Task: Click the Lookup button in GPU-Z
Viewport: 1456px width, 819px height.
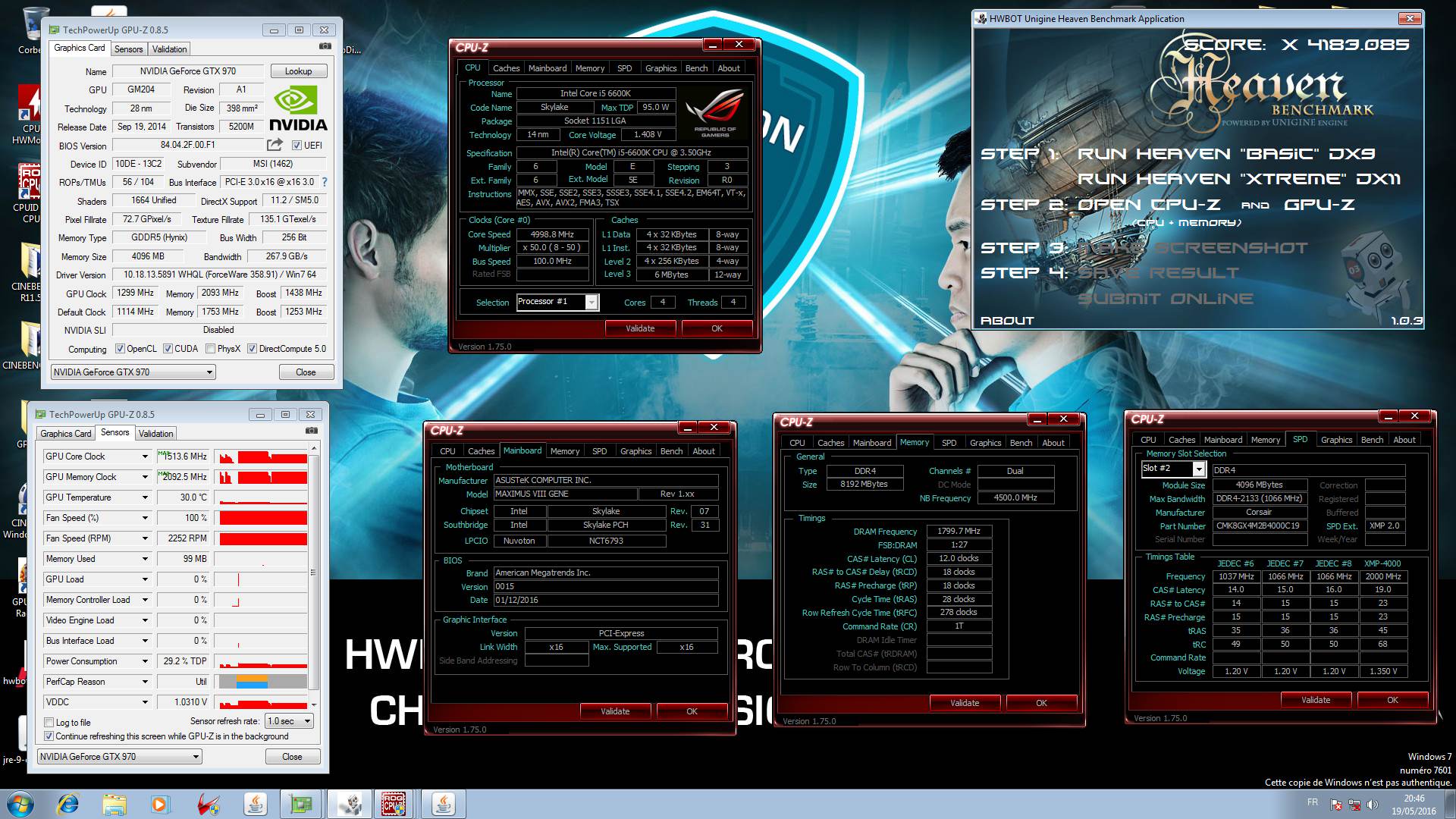Action: pyautogui.click(x=299, y=71)
